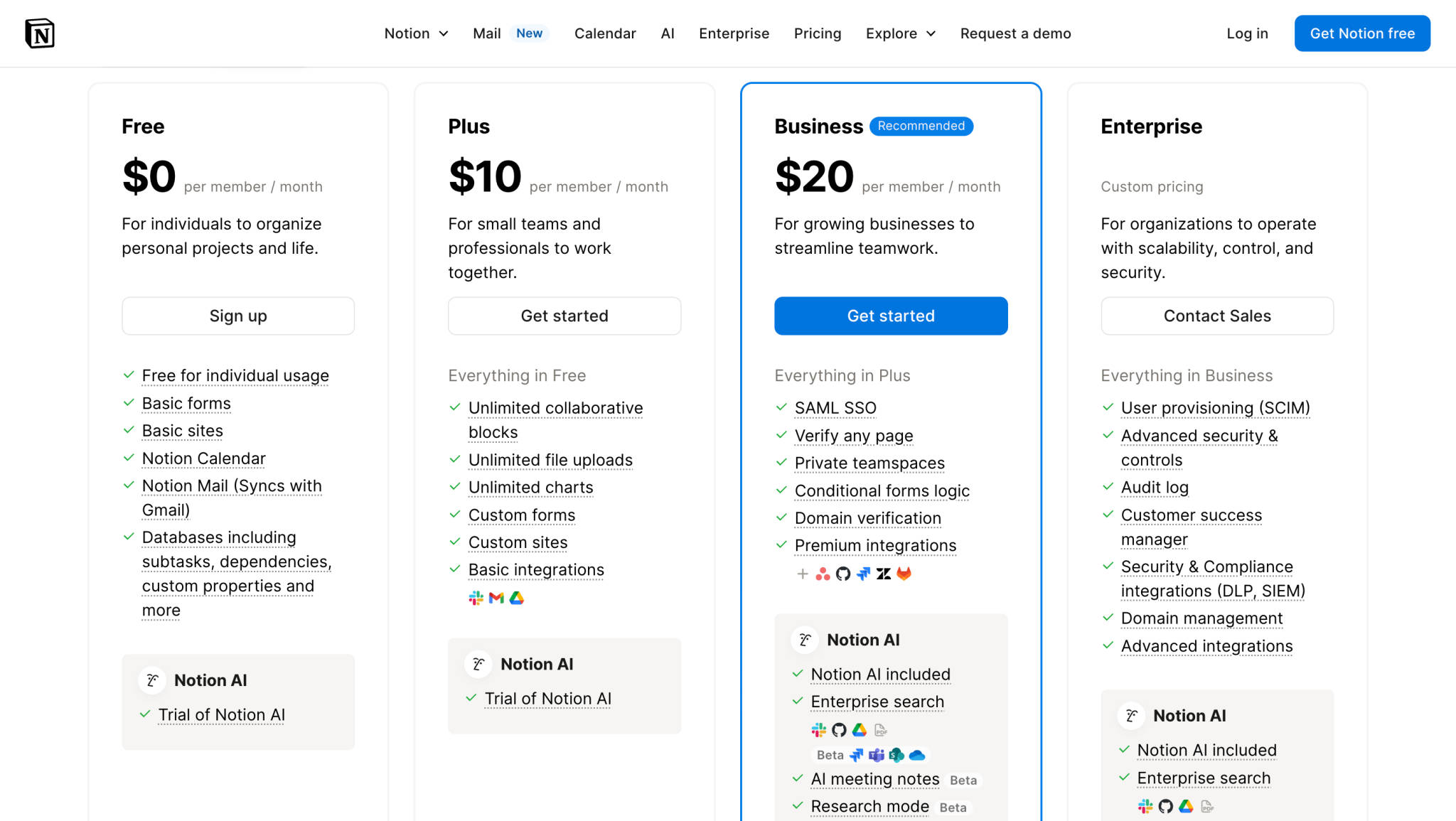Select the Microsoft Teams Beta icon
This screenshot has height=821, width=1456.
click(877, 755)
